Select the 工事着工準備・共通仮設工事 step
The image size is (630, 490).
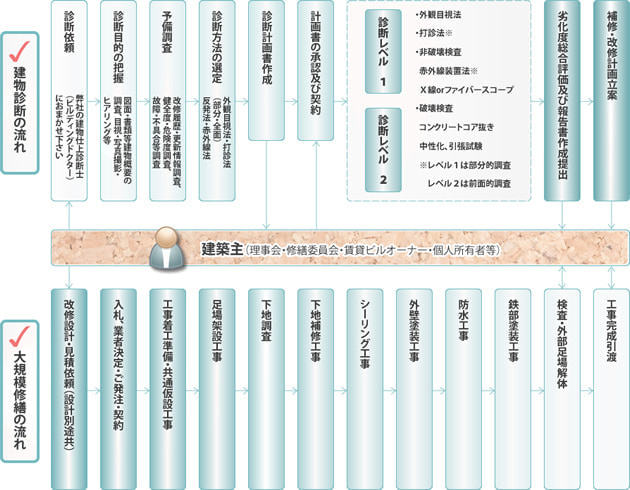tap(168, 389)
